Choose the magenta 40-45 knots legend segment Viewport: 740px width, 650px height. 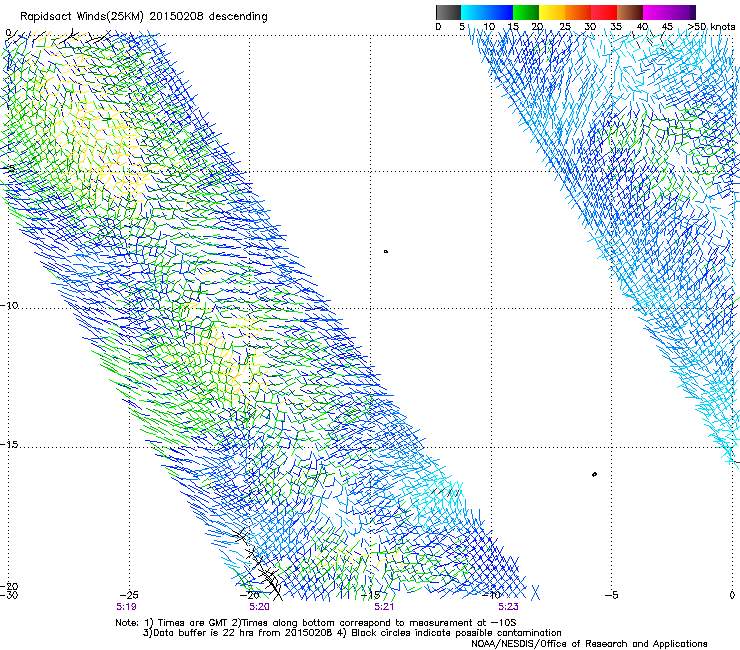pyautogui.click(x=656, y=12)
